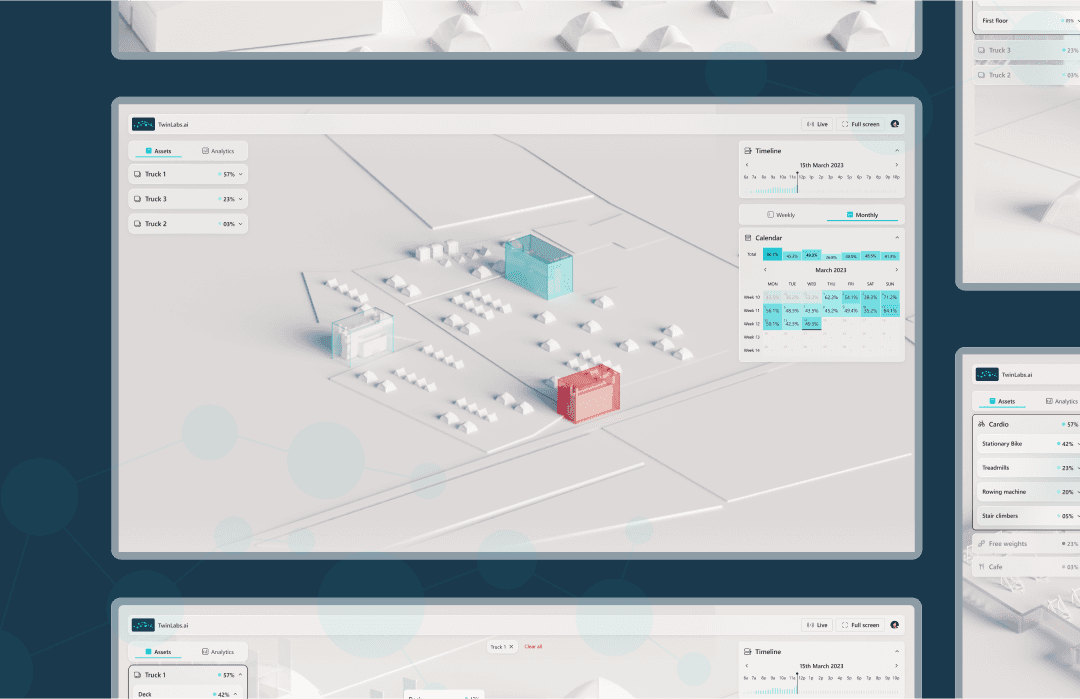Switch to Assets tab in the site map window
This screenshot has height=699, width=1080.
pos(158,151)
